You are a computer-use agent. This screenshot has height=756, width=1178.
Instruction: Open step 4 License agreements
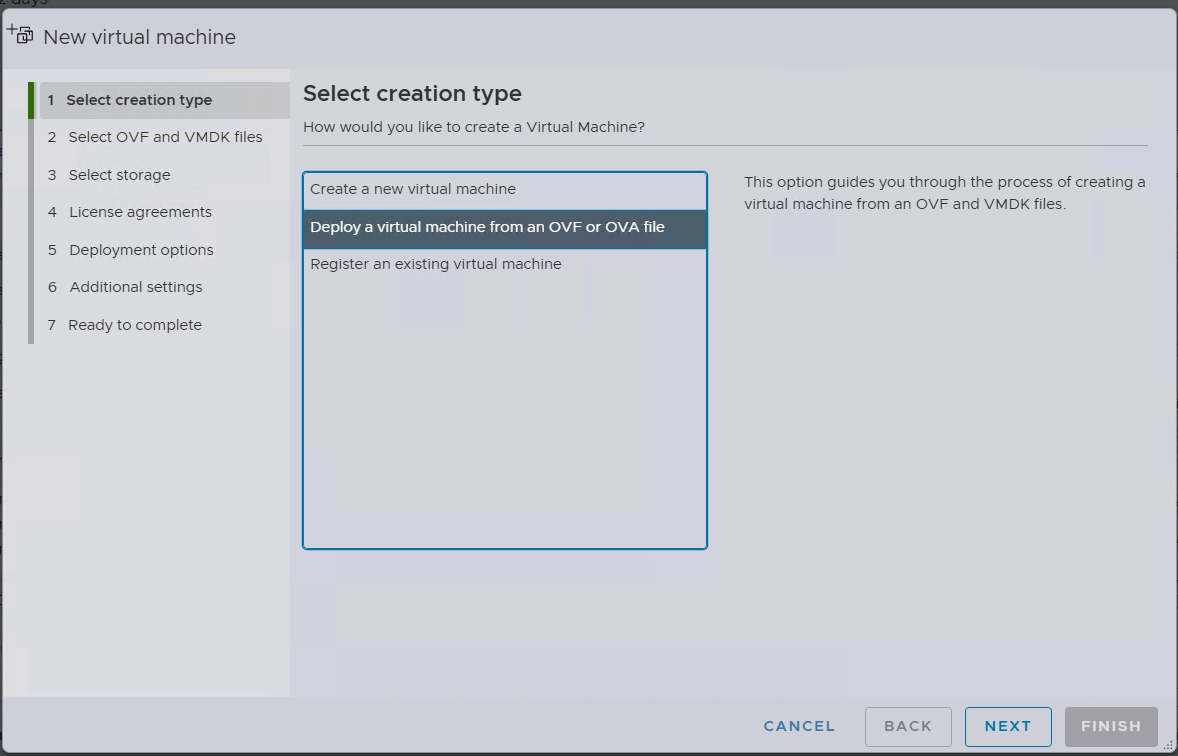[x=140, y=212]
